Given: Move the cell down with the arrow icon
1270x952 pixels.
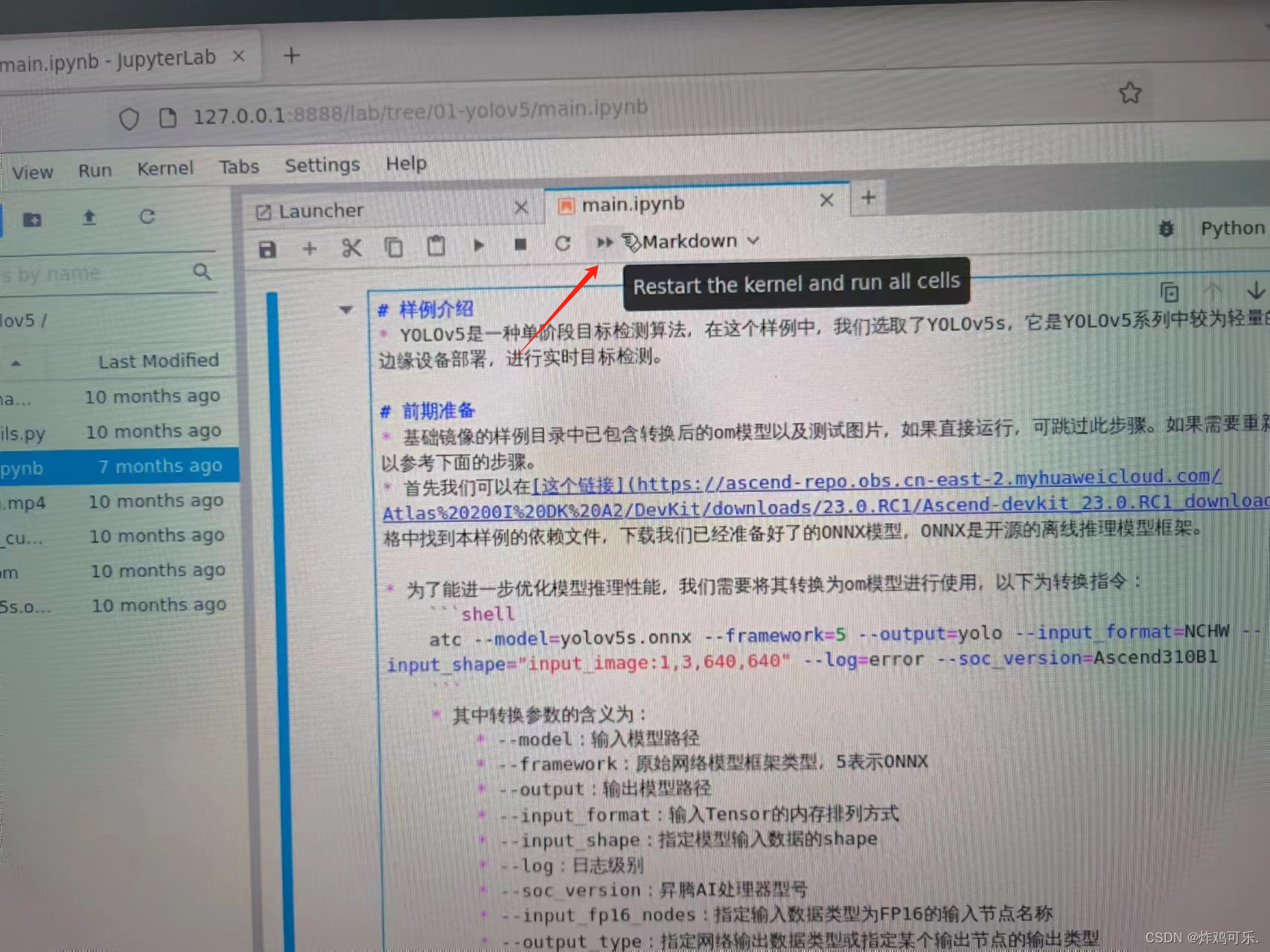Looking at the screenshot, I should (x=1255, y=290).
